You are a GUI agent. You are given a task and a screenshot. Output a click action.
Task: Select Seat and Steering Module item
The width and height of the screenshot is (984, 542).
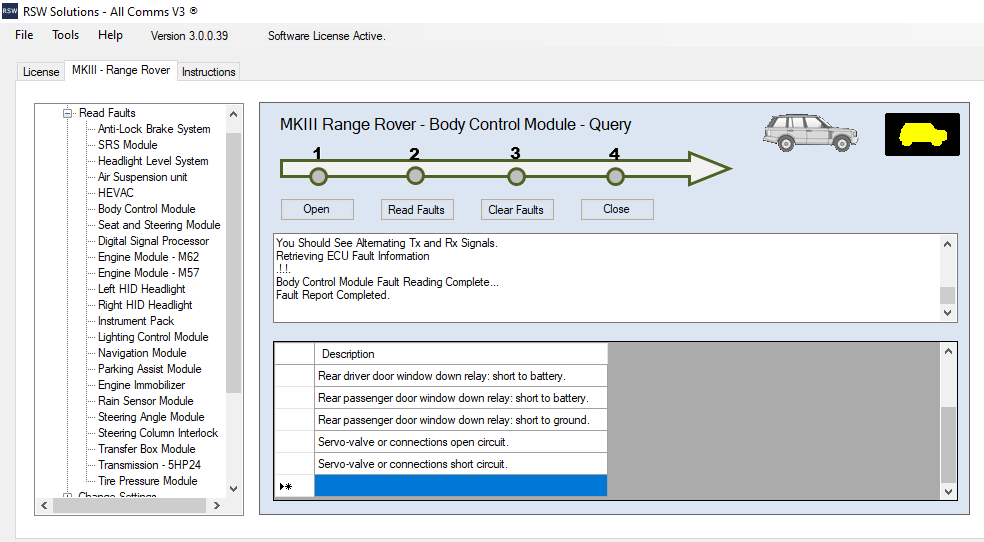[x=159, y=225]
